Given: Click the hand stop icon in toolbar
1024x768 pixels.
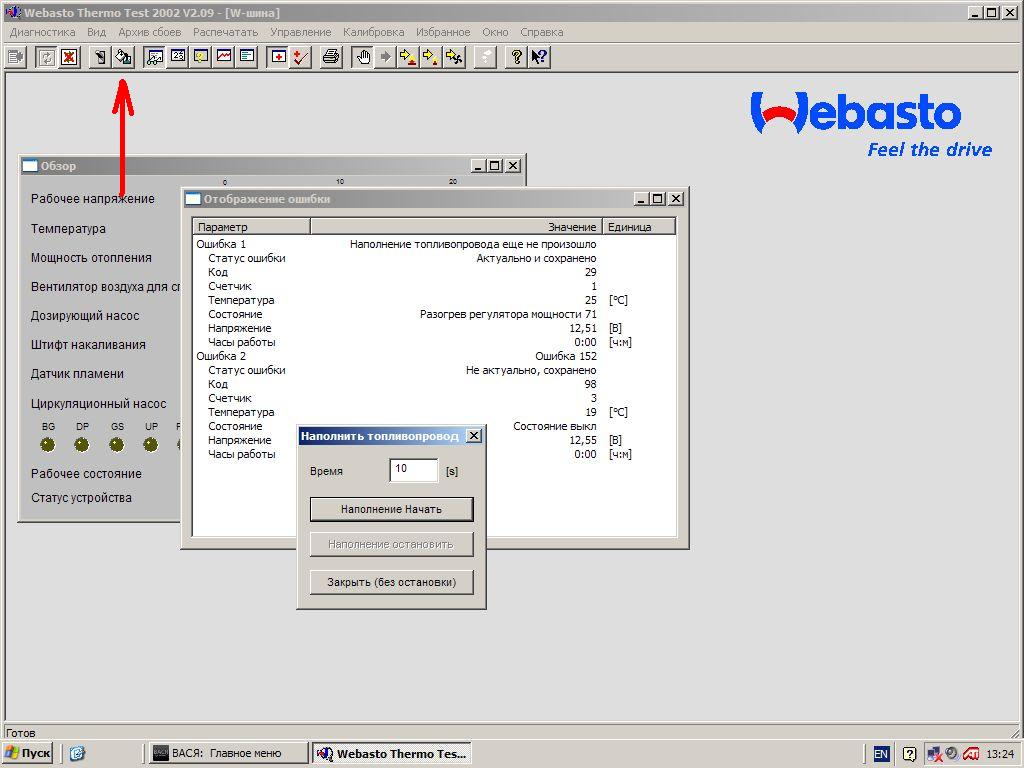Looking at the screenshot, I should pos(362,57).
